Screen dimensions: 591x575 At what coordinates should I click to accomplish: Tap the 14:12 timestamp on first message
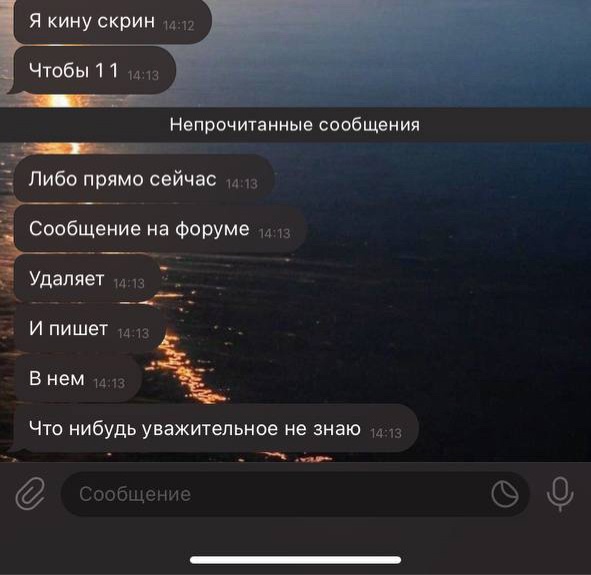pos(179,26)
